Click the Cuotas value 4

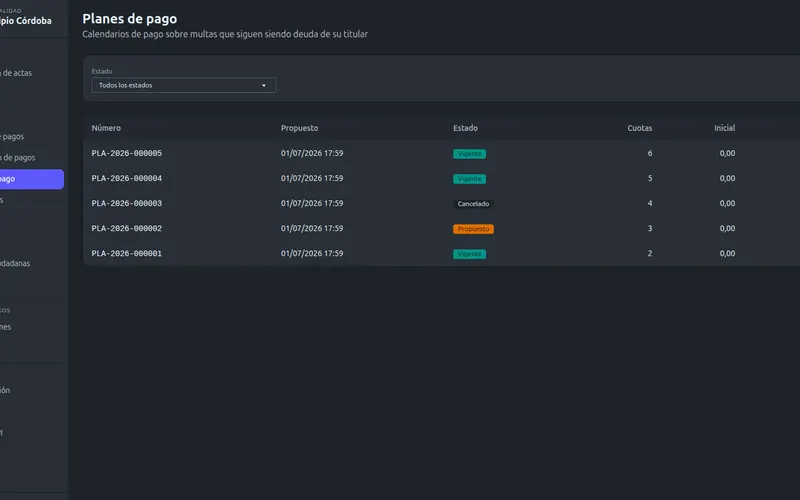pyautogui.click(x=649, y=203)
